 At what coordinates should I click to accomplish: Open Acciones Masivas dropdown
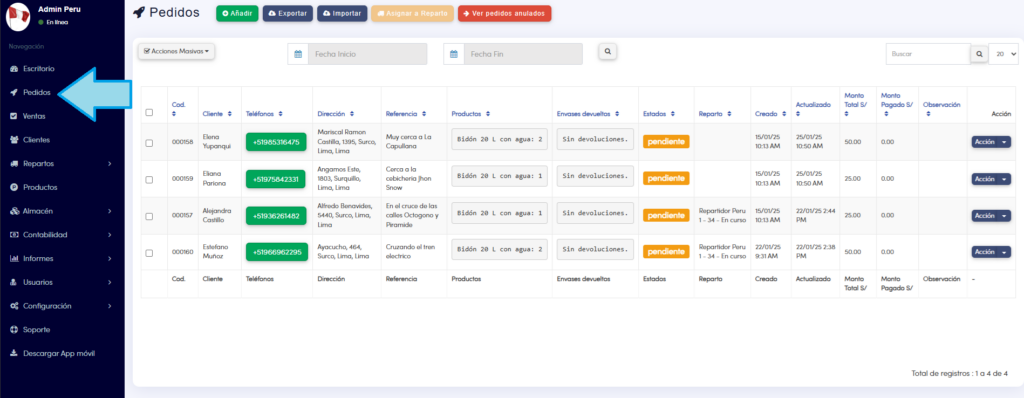[176, 51]
